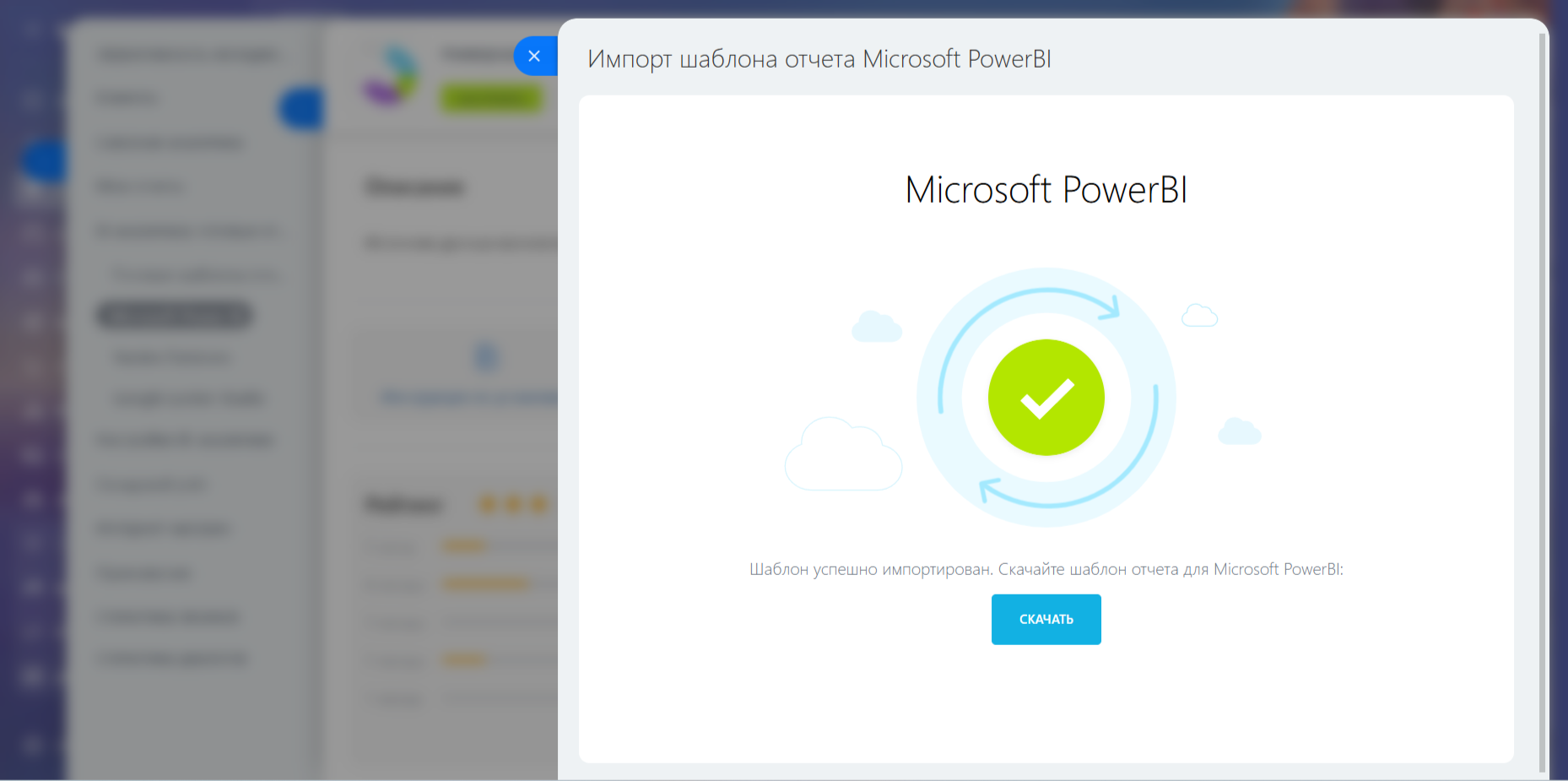This screenshot has height=781, width=1568.
Task: Select the highlighted dark pill sidebar item
Action: point(175,315)
